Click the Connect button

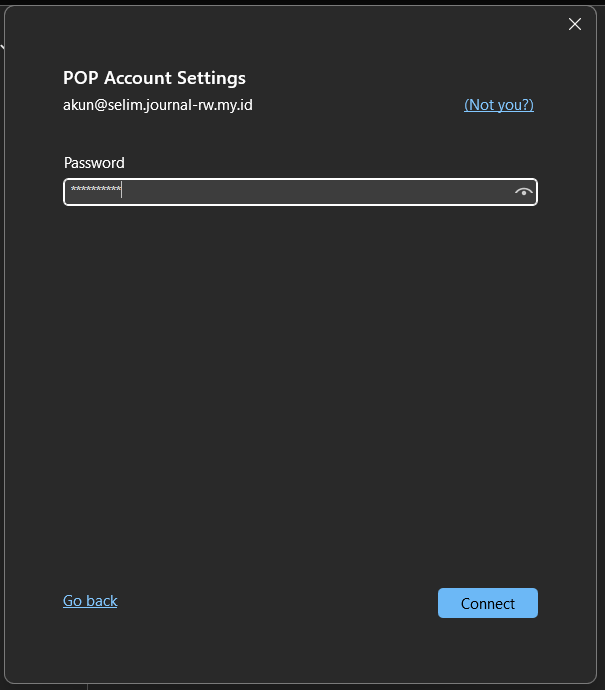[x=488, y=603]
